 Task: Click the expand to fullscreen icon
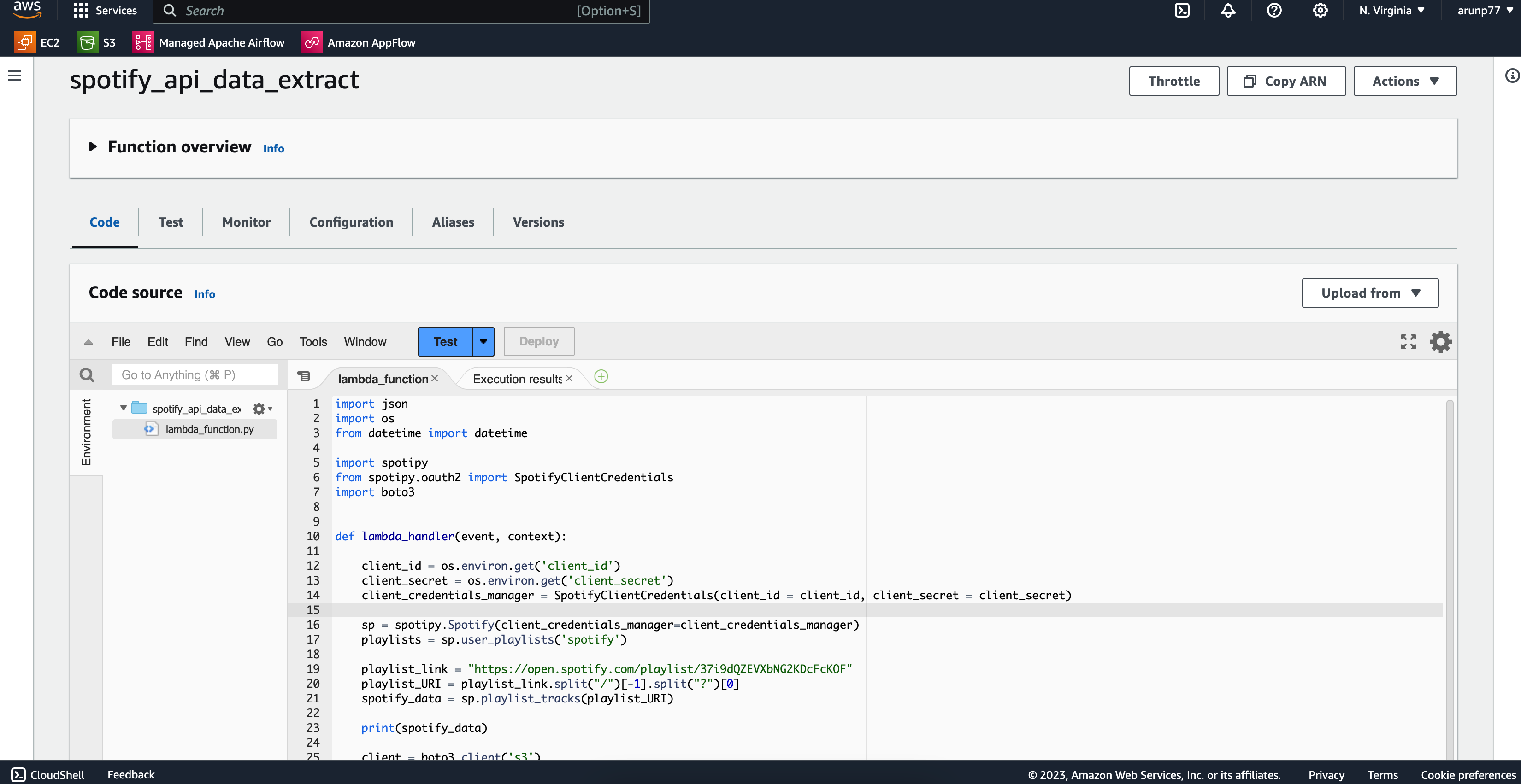(1409, 341)
